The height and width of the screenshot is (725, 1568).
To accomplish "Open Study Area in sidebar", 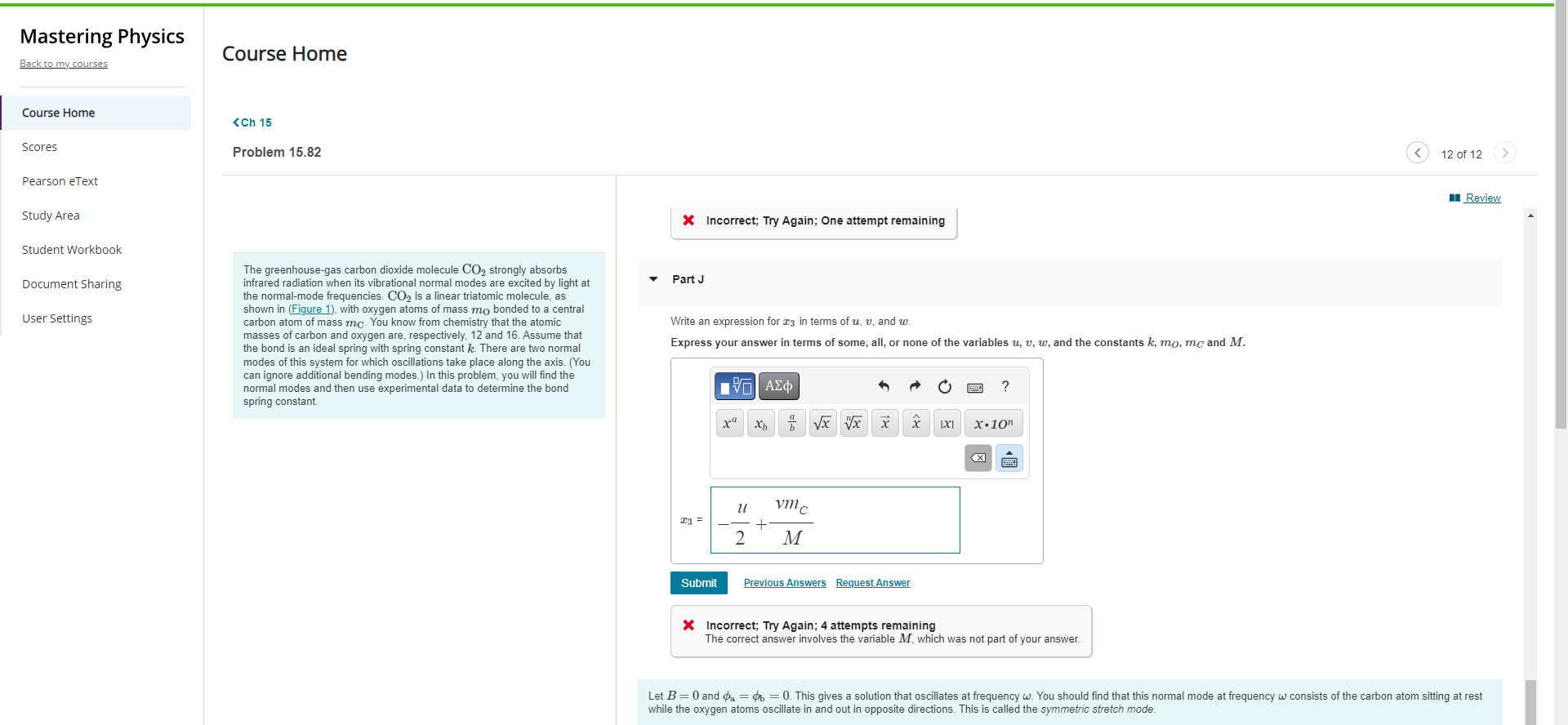I will point(96,216).
